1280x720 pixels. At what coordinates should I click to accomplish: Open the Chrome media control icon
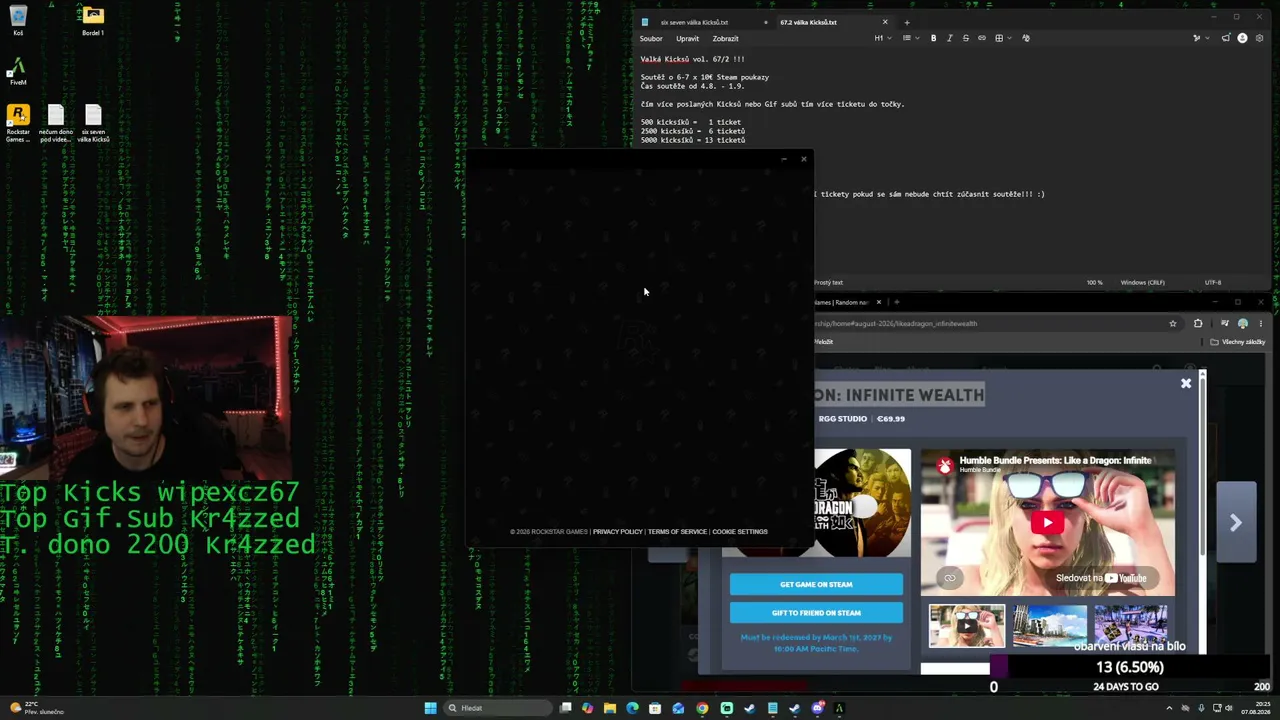[x=1225, y=324]
